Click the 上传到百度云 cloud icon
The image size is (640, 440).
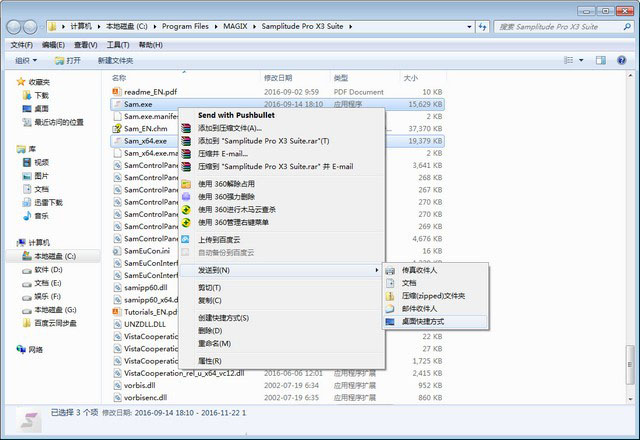click(x=185, y=240)
